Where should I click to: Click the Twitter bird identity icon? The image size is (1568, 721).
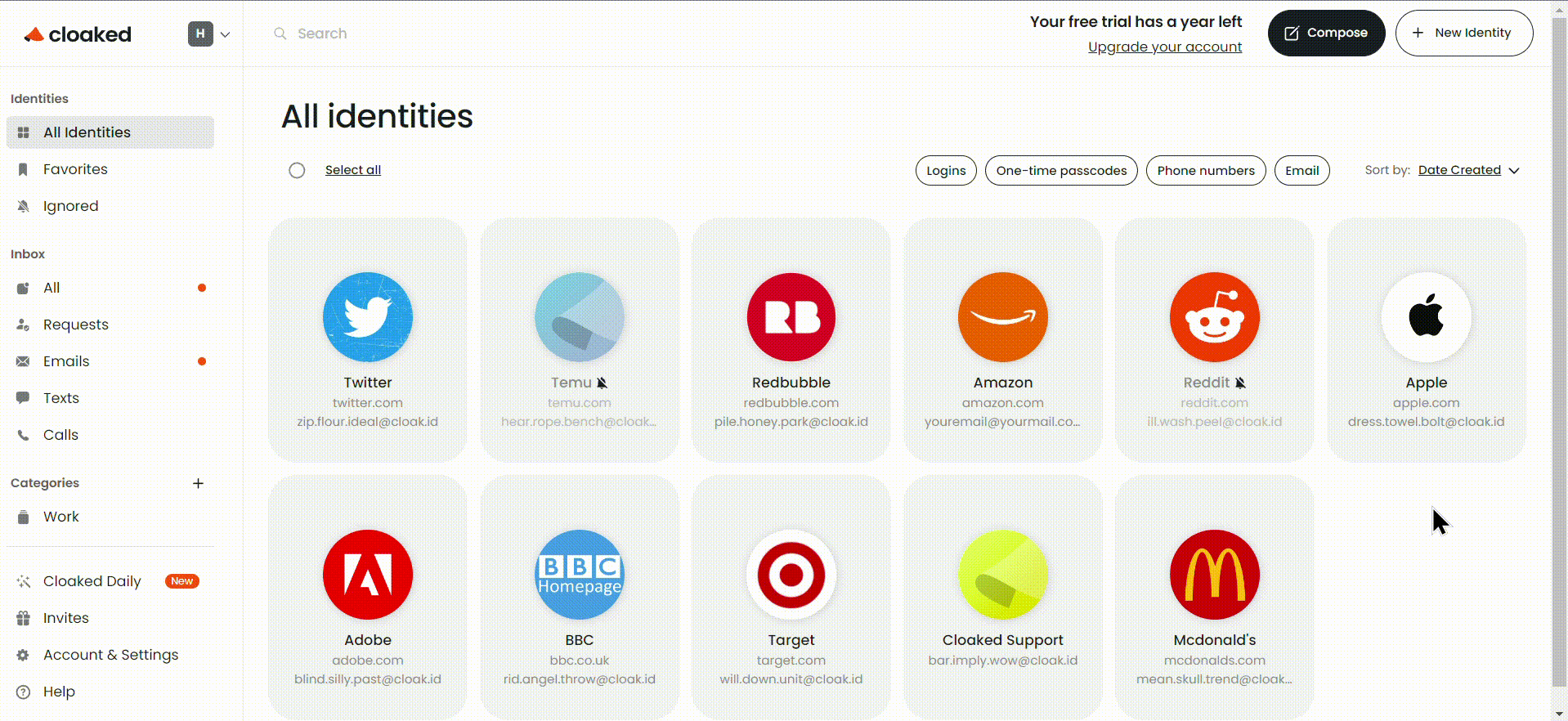[368, 317]
